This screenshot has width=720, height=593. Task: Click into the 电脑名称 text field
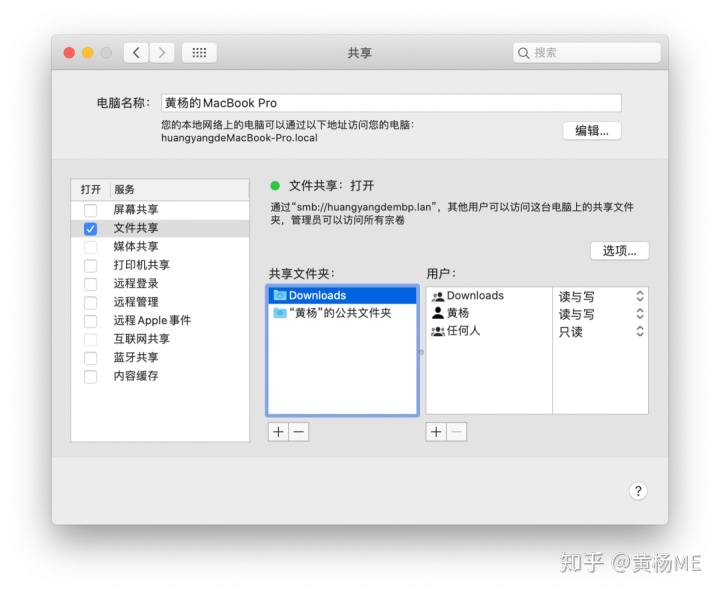pyautogui.click(x=391, y=103)
